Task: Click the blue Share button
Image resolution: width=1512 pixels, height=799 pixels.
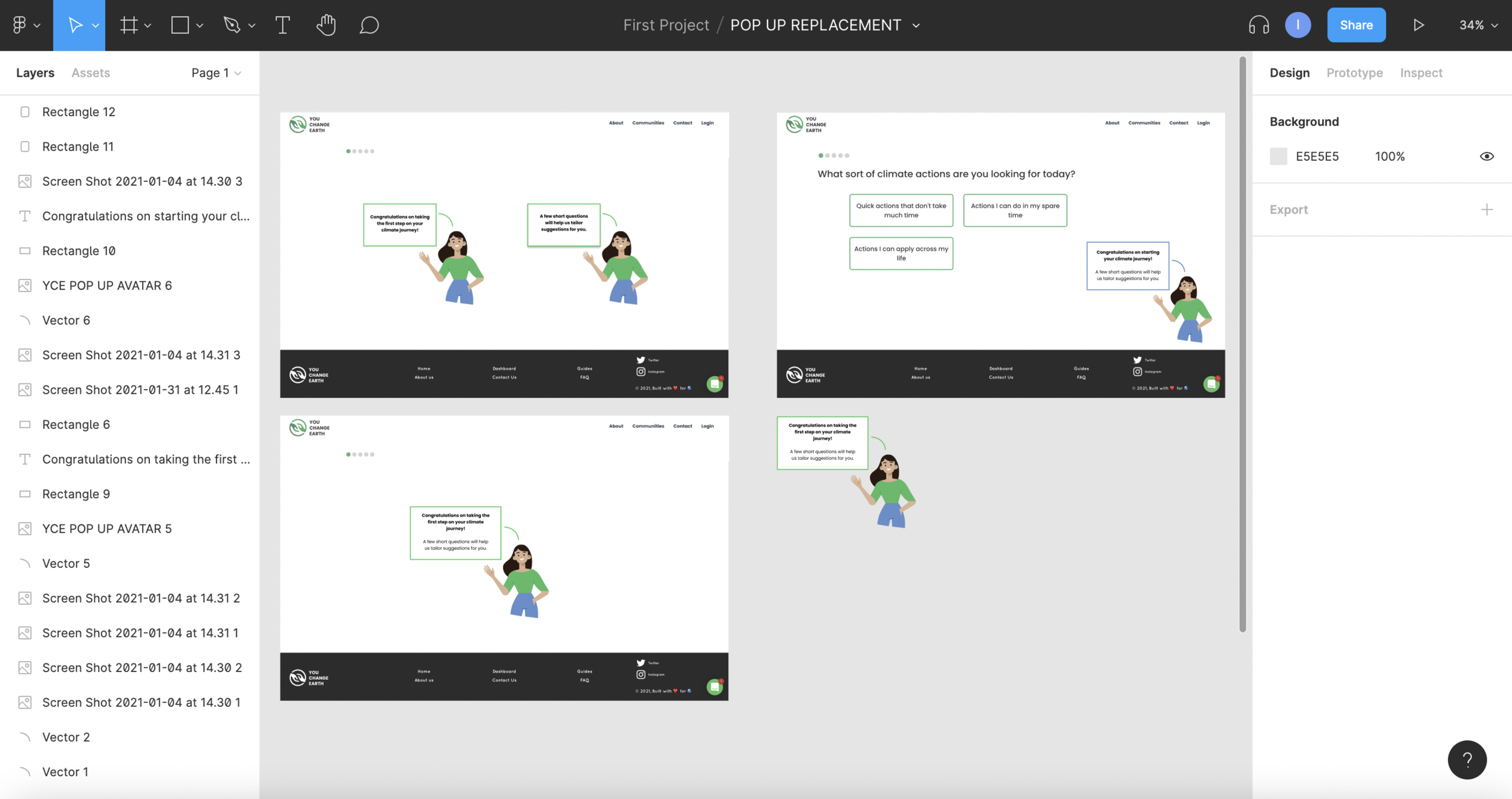Action: [1356, 25]
